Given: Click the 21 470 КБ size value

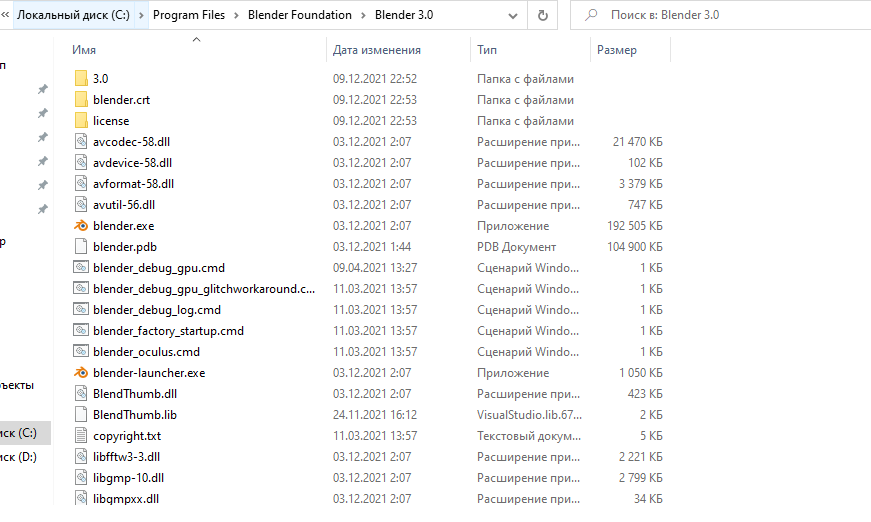Looking at the screenshot, I should pyautogui.click(x=638, y=142).
